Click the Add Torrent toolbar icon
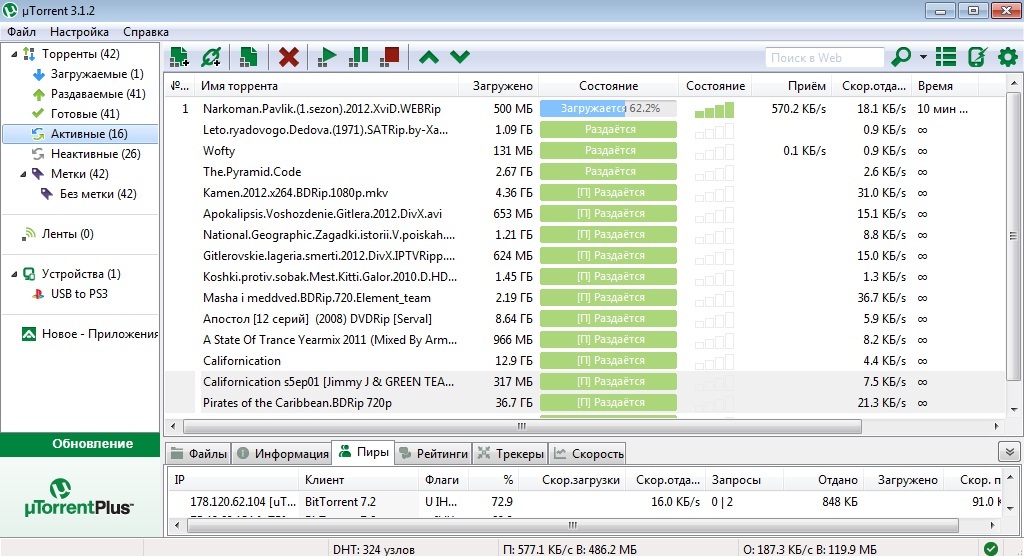1024x556 pixels. pos(179,57)
